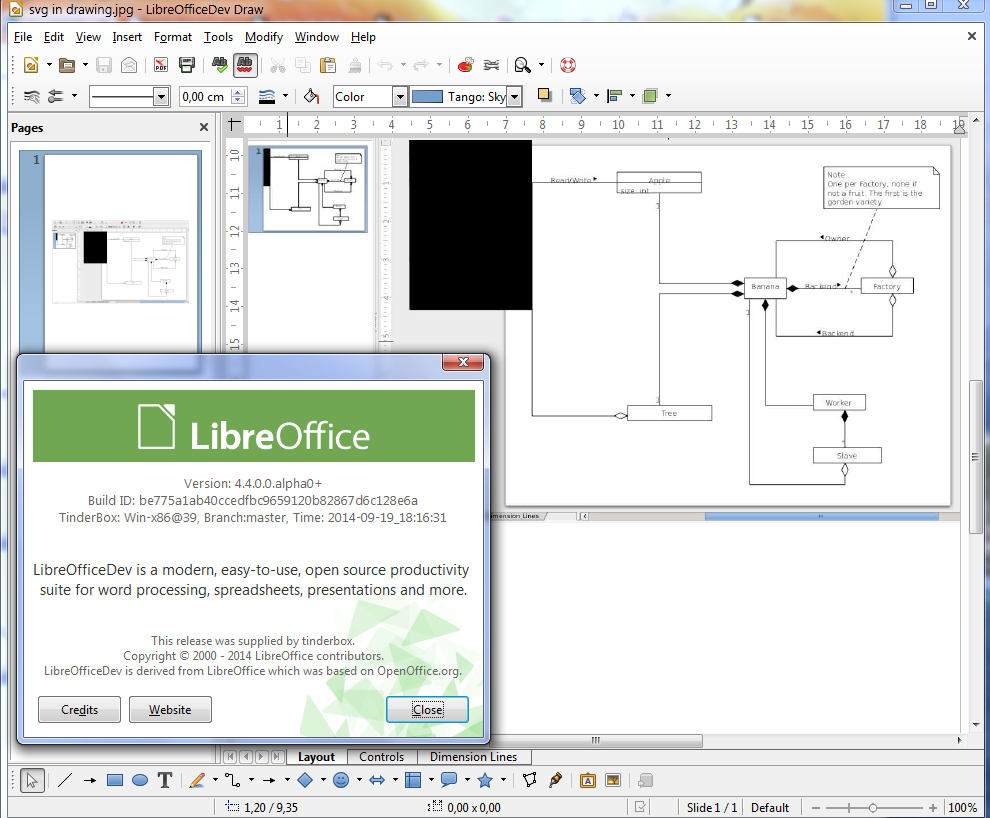Select the Ellipse drawing tool
Image resolution: width=990 pixels, height=818 pixels.
140,780
